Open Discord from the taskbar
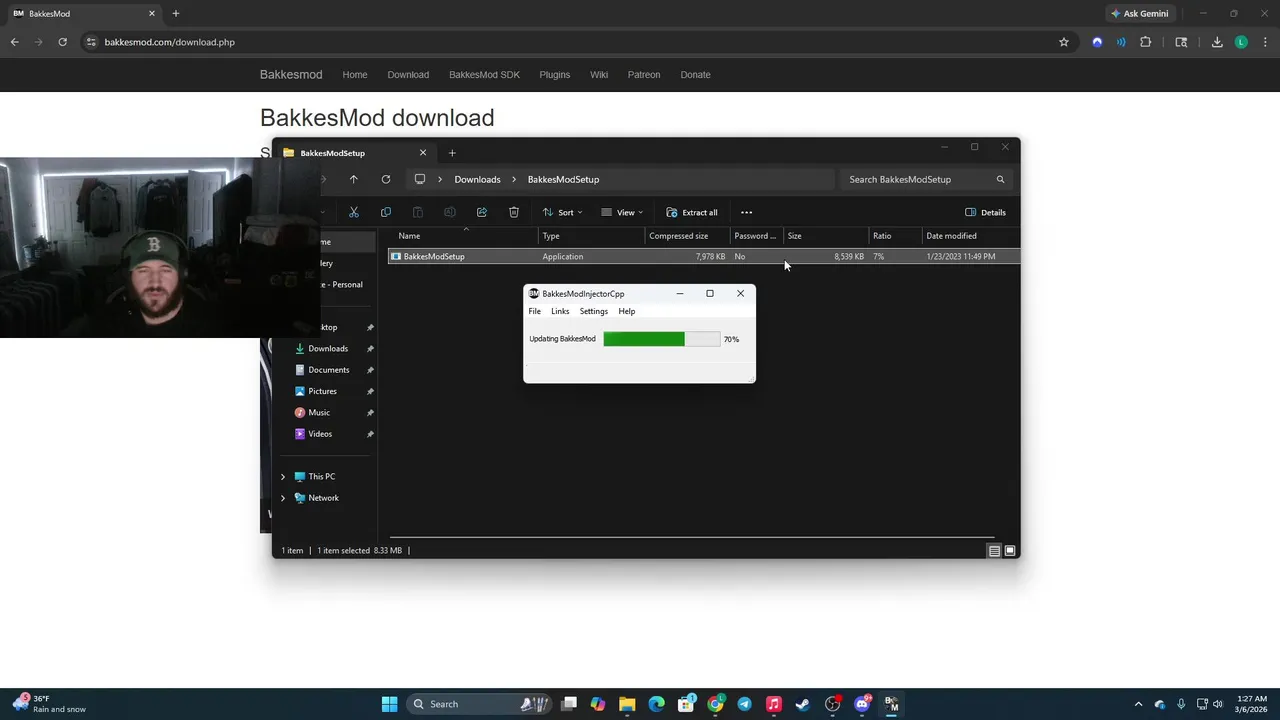 coord(862,704)
